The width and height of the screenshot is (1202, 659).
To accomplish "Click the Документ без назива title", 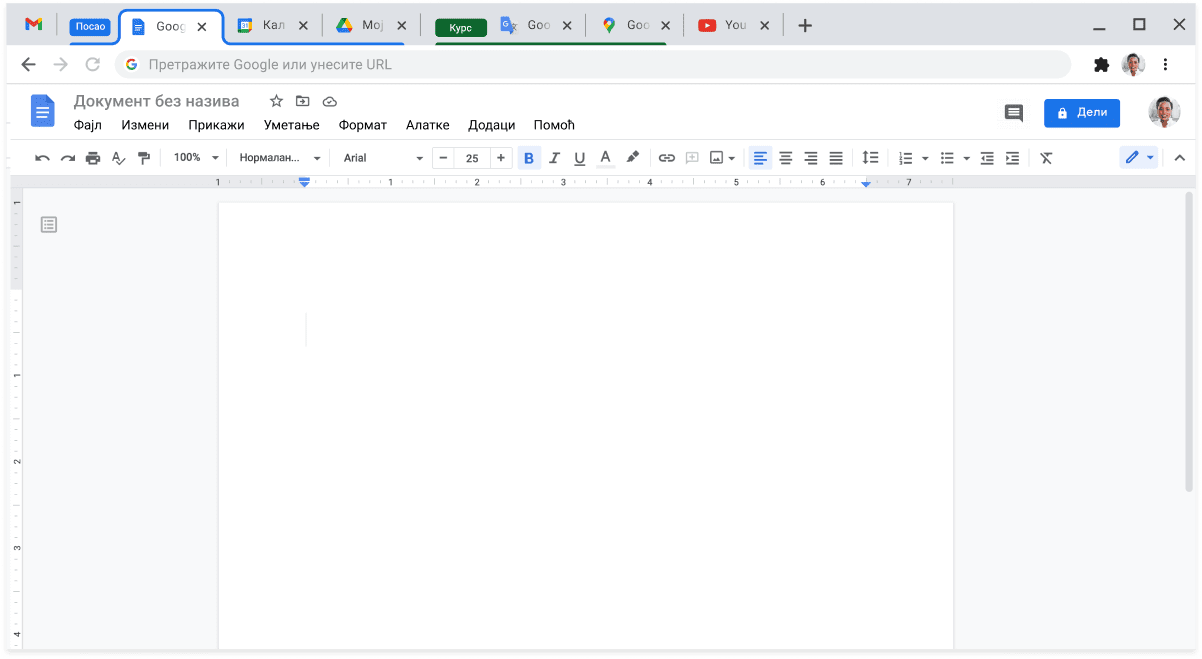I will click(157, 101).
